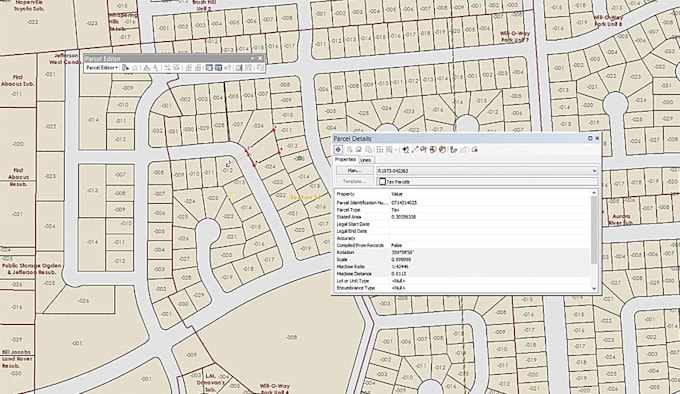Click the Template... button
The width and height of the screenshot is (680, 394).
(x=355, y=182)
